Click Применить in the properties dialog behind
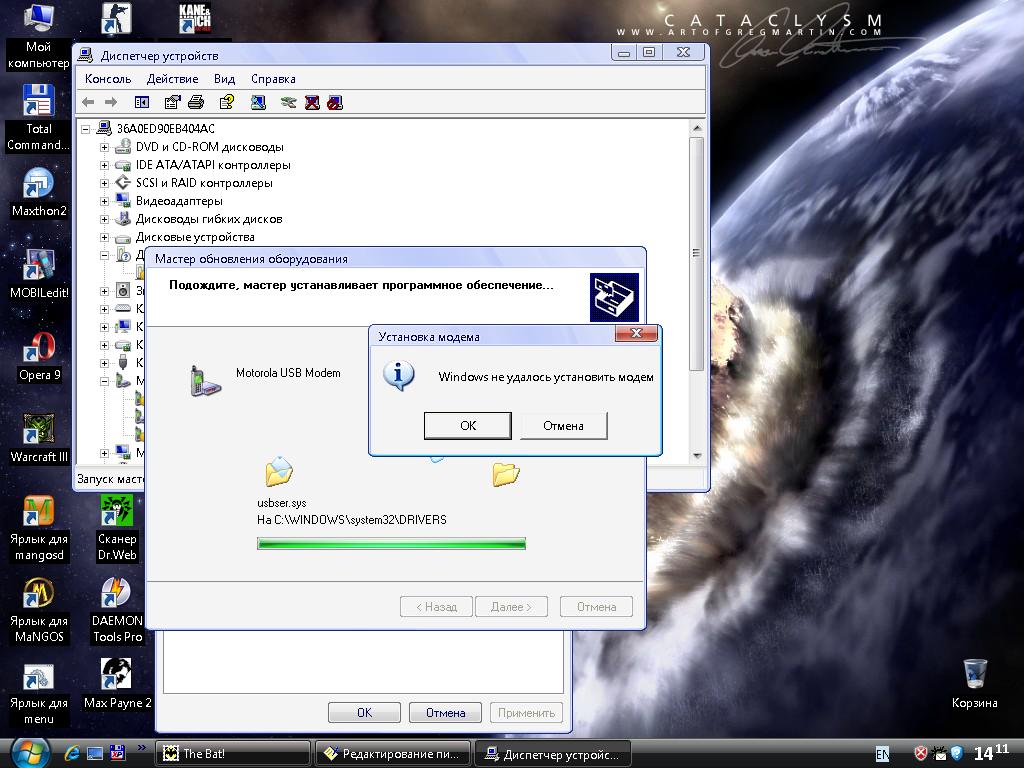 pos(526,712)
